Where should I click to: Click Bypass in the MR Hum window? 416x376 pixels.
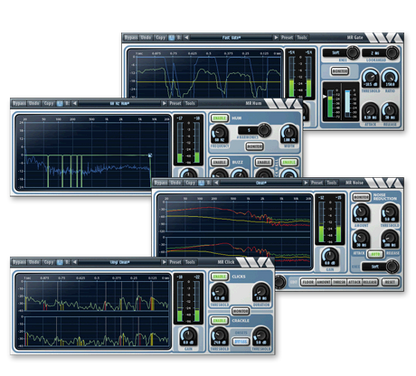(19, 103)
